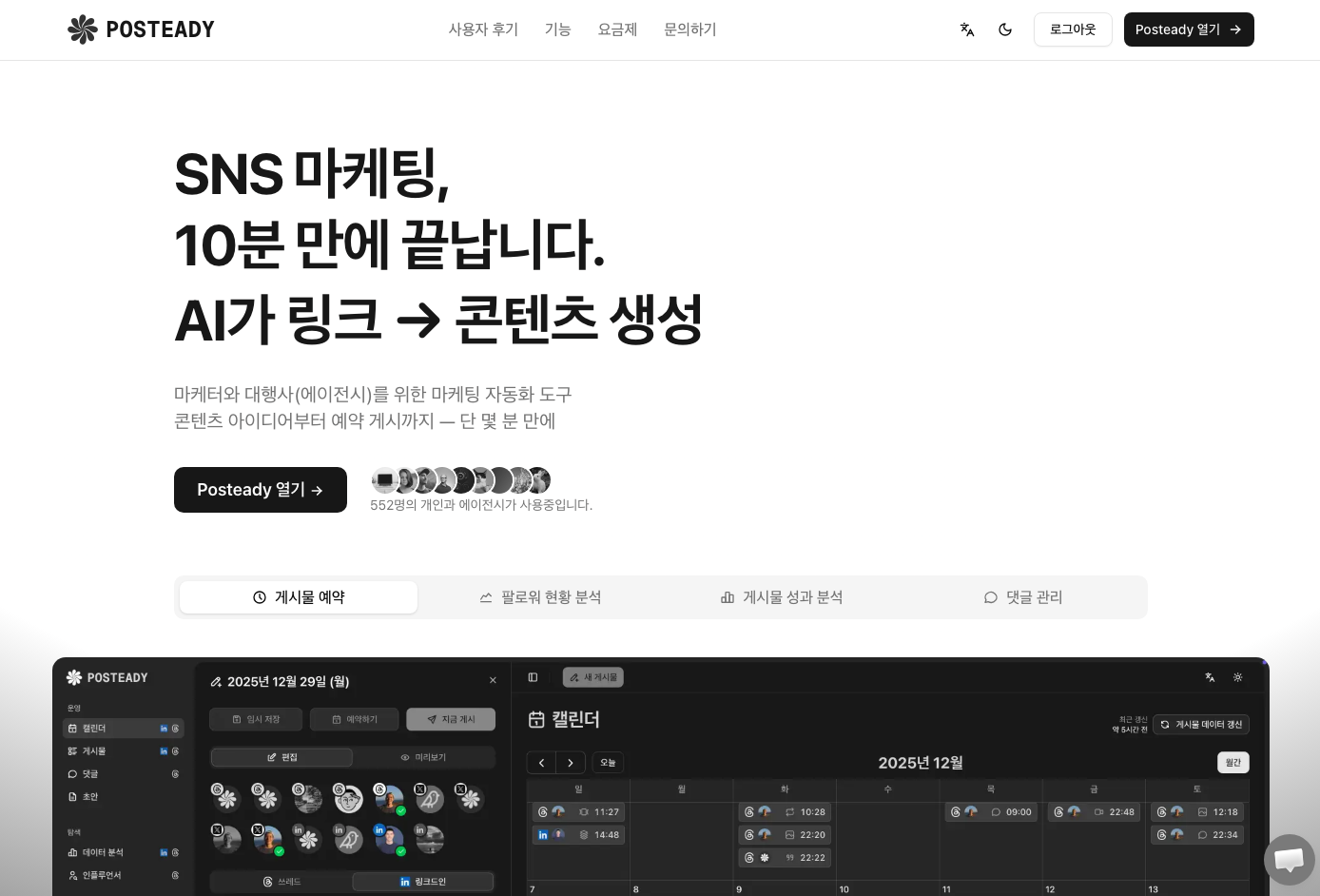Click the 새 게시물 new post button
Screen dimensions: 1320x896
tap(593, 677)
